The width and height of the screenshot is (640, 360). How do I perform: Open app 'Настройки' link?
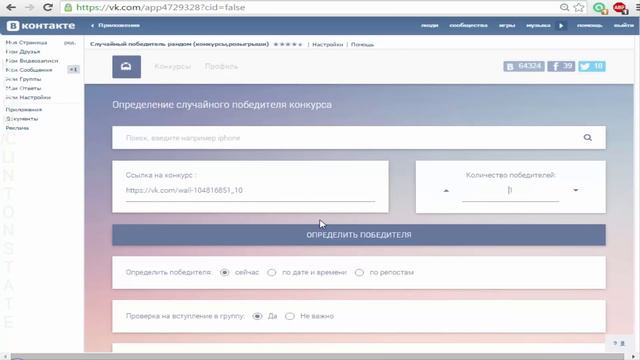327,44
